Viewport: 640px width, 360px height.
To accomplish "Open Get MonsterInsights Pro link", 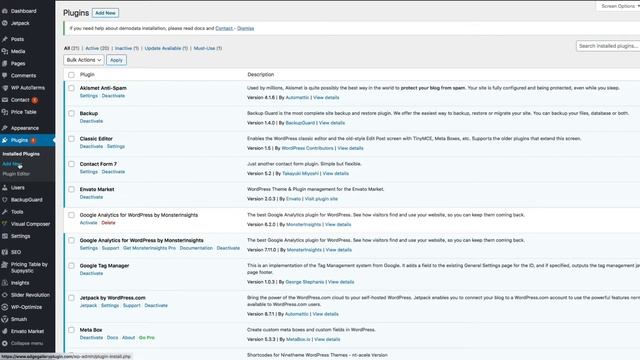I will pyautogui.click(x=149, y=248).
